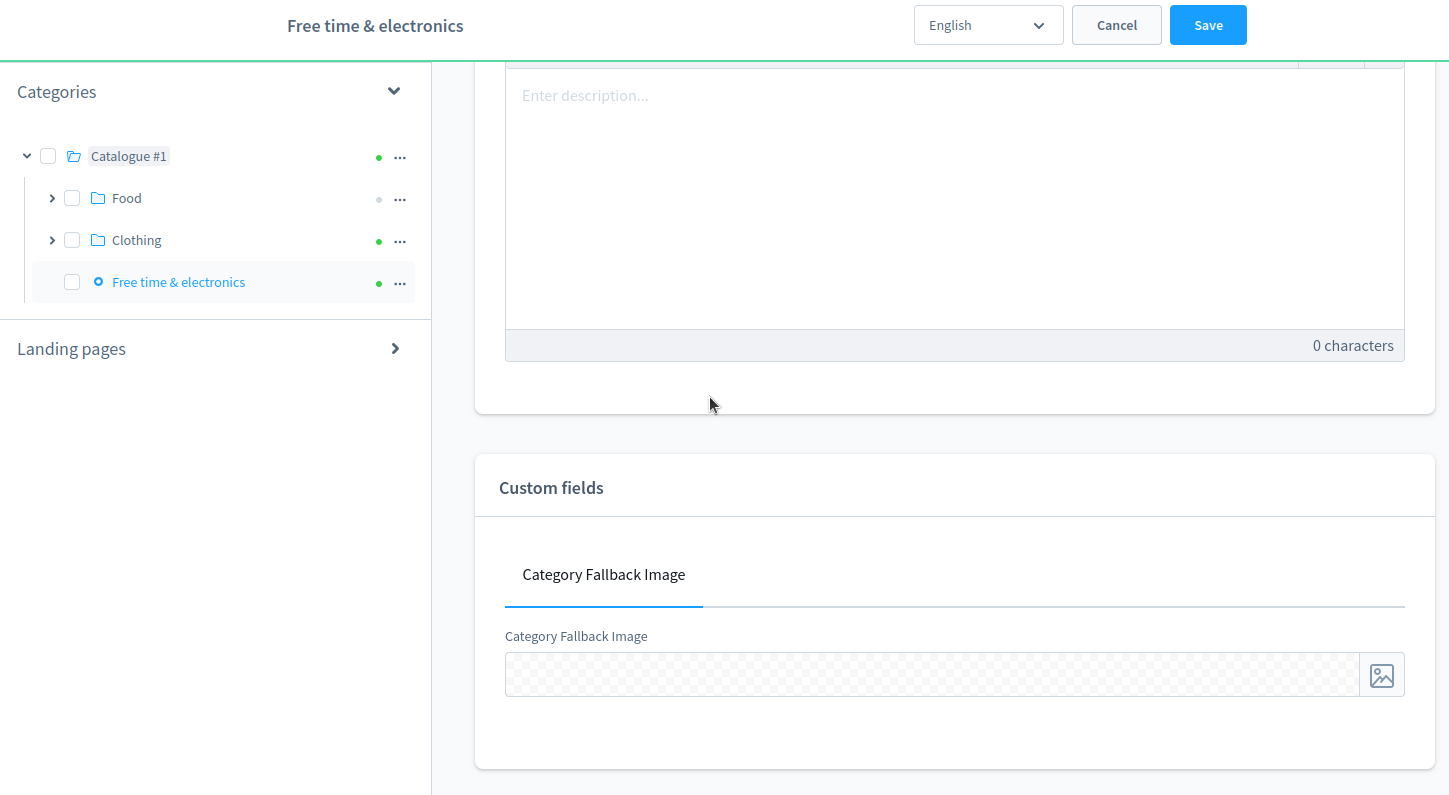Open the English language dropdown

(989, 25)
